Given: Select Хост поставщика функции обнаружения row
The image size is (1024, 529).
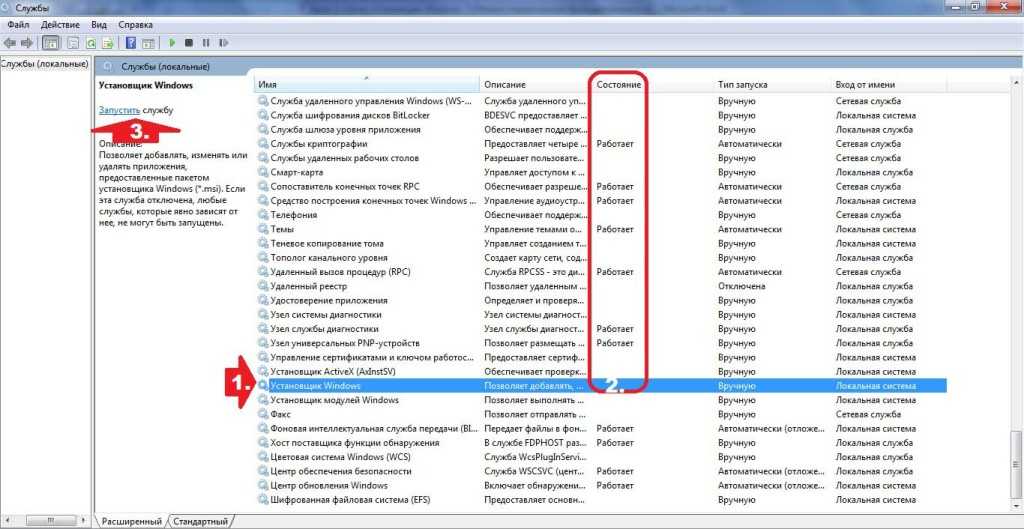Looking at the screenshot, I should [x=601, y=443].
